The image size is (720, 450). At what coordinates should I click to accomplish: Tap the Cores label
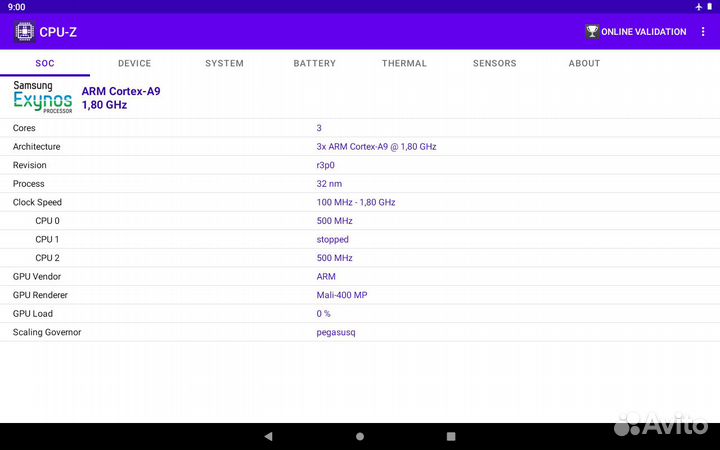pyautogui.click(x=24, y=128)
